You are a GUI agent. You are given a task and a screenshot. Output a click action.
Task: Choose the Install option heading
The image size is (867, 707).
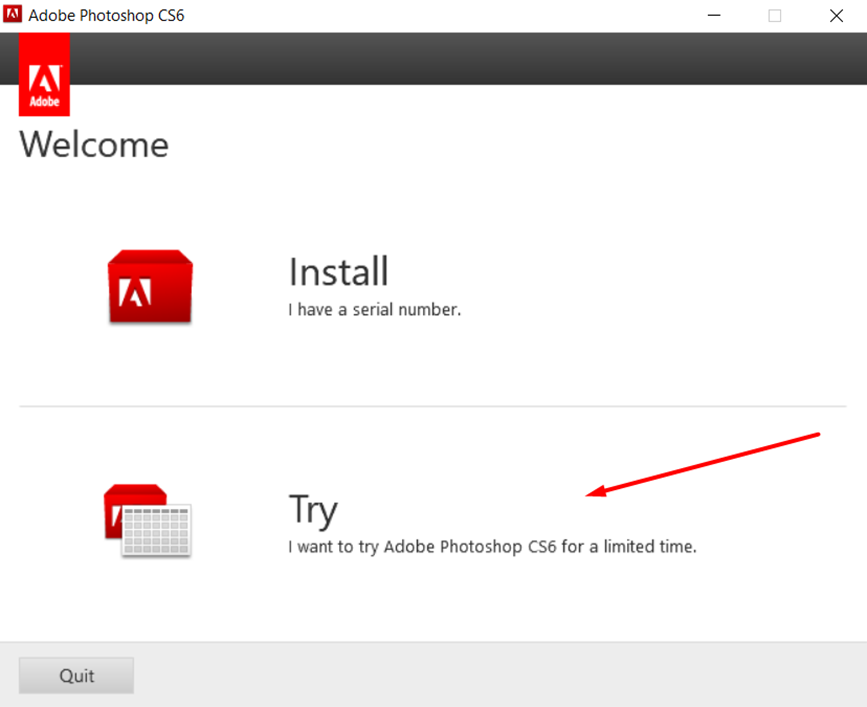coord(338,271)
